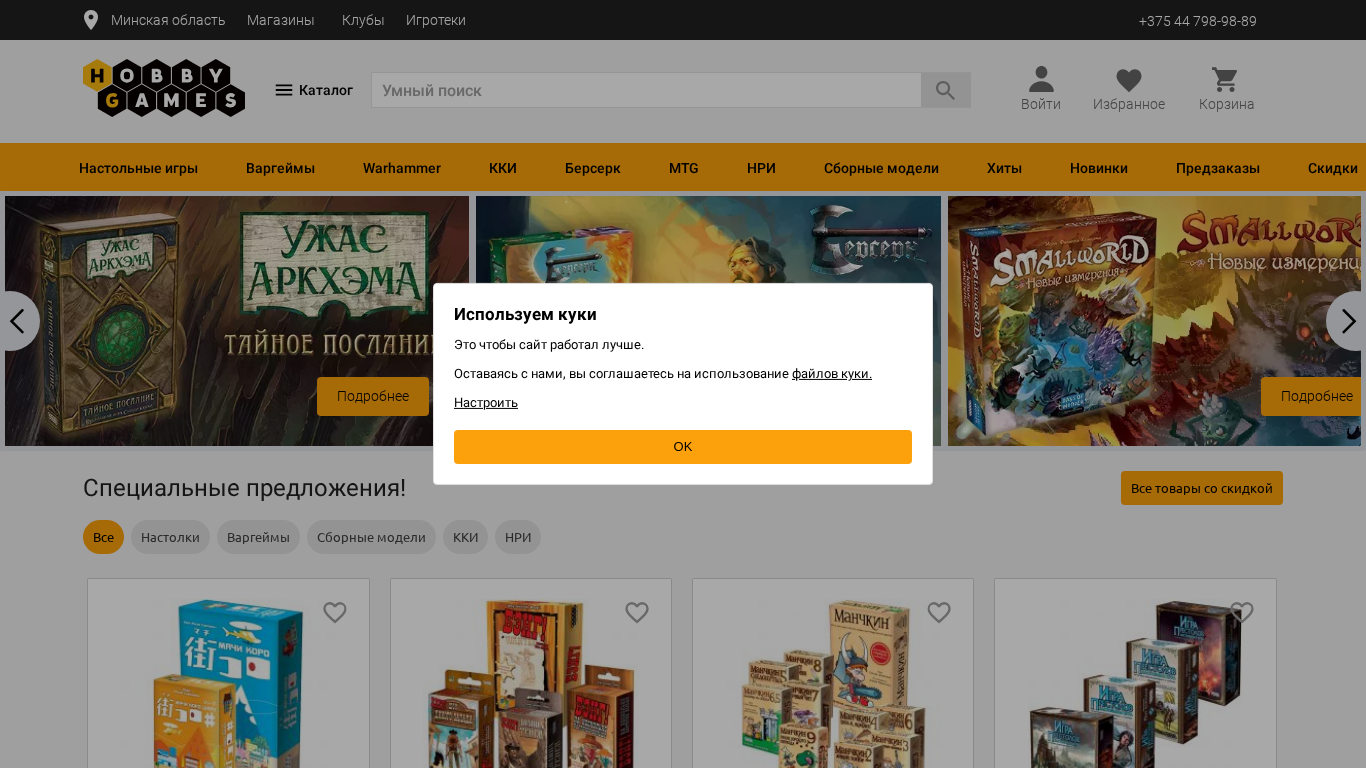
Task: Click the Умный поиск search field
Action: click(645, 90)
